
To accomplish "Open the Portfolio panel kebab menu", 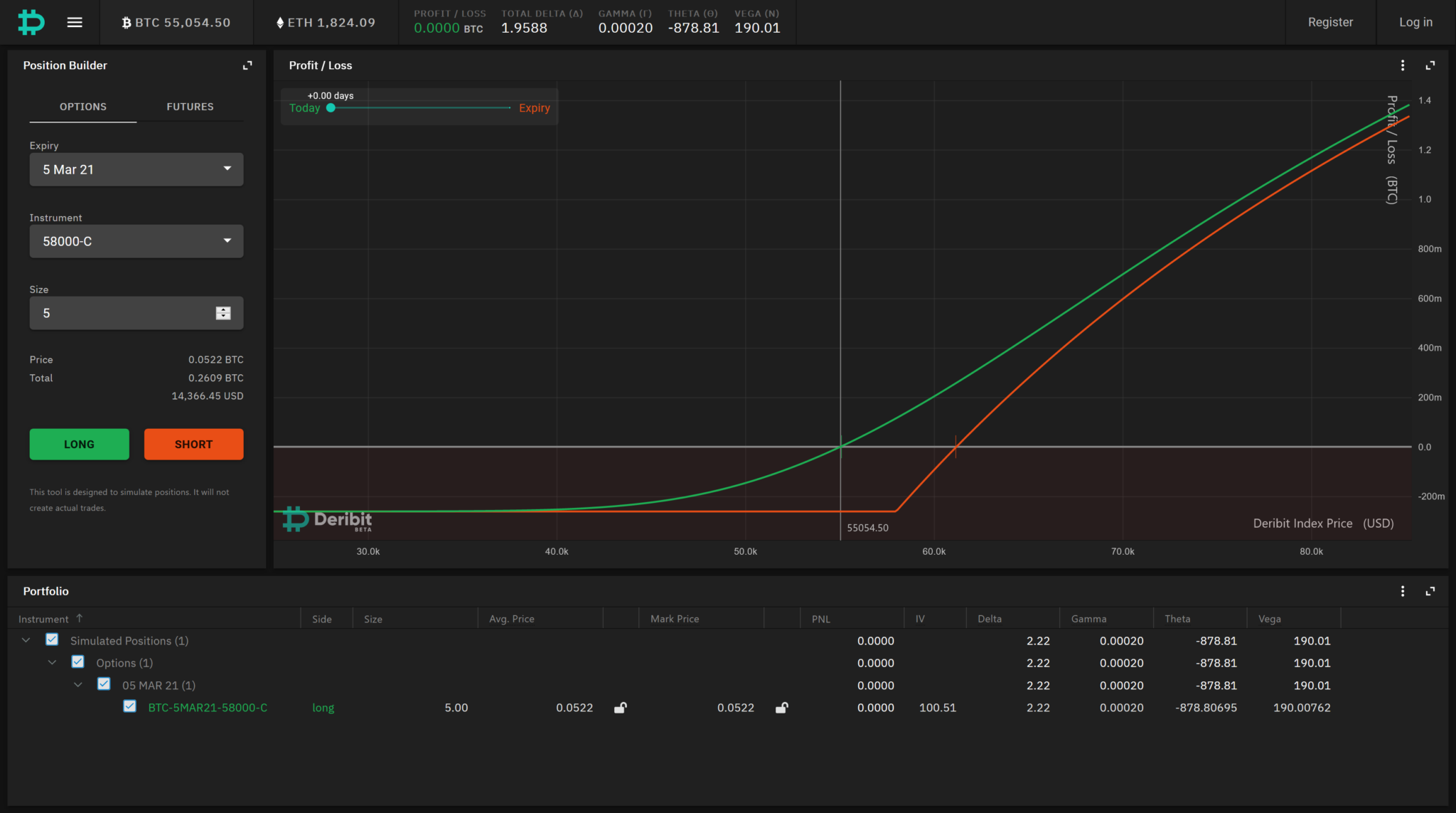I will [1402, 591].
